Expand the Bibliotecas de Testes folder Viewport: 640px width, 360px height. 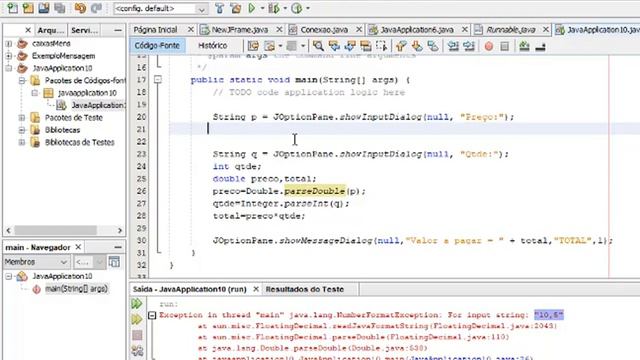(22, 142)
